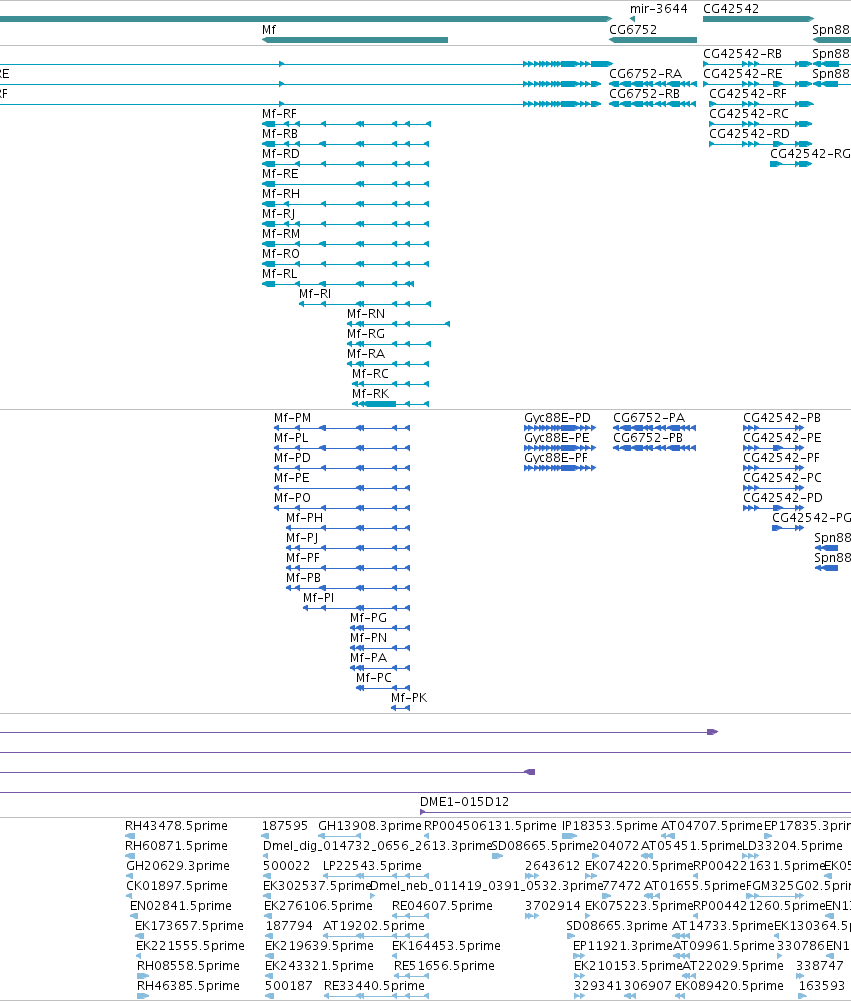851x1001 pixels.
Task: Select the Mf-PL protein feature
Action: point(342,448)
